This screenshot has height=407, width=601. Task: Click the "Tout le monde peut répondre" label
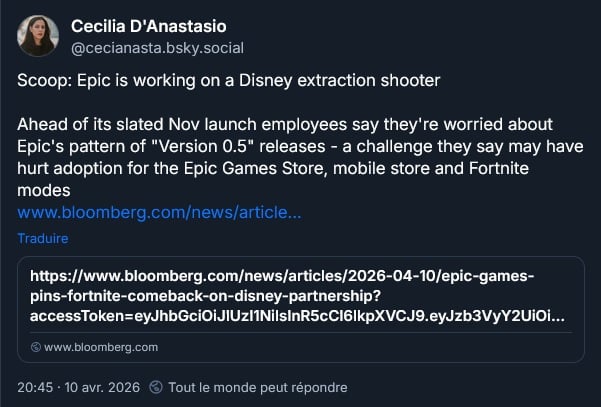pos(258,387)
